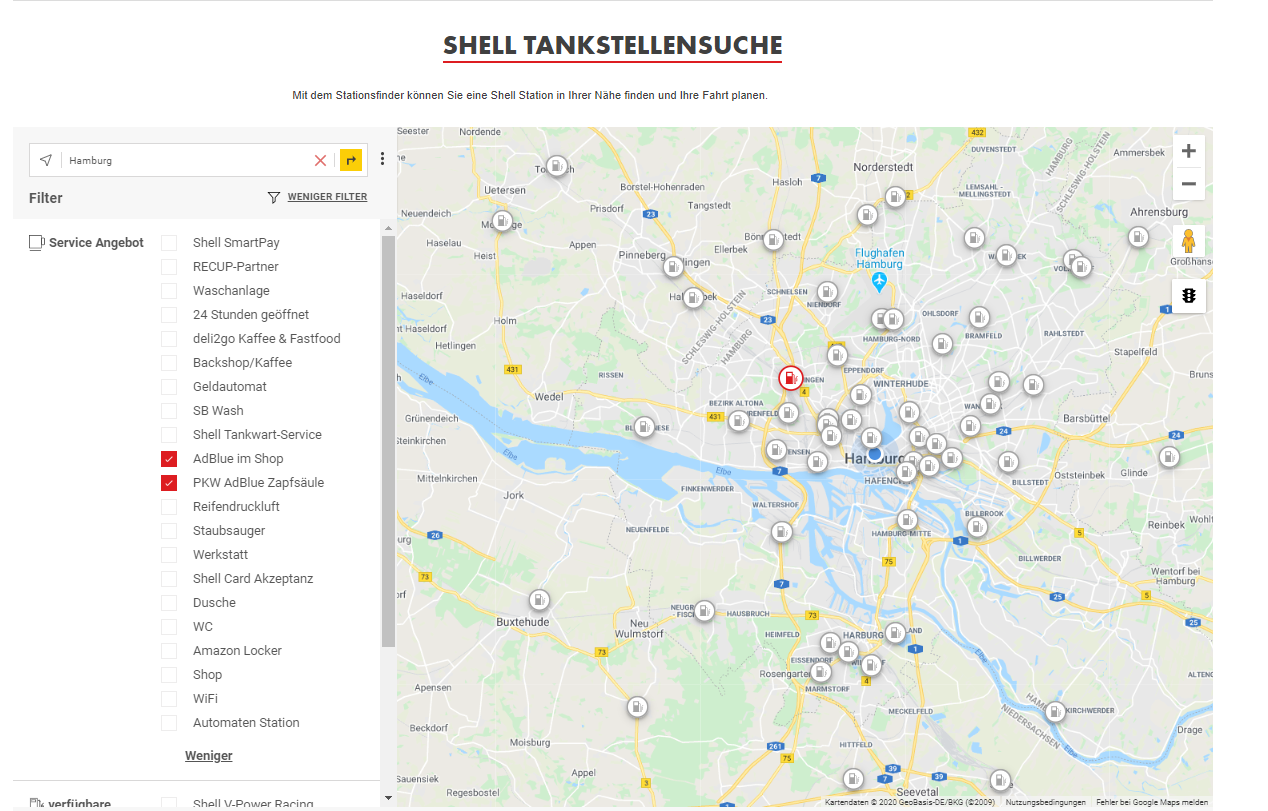The image size is (1268, 811).
Task: Open the three-dot options menu
Action: point(382,159)
